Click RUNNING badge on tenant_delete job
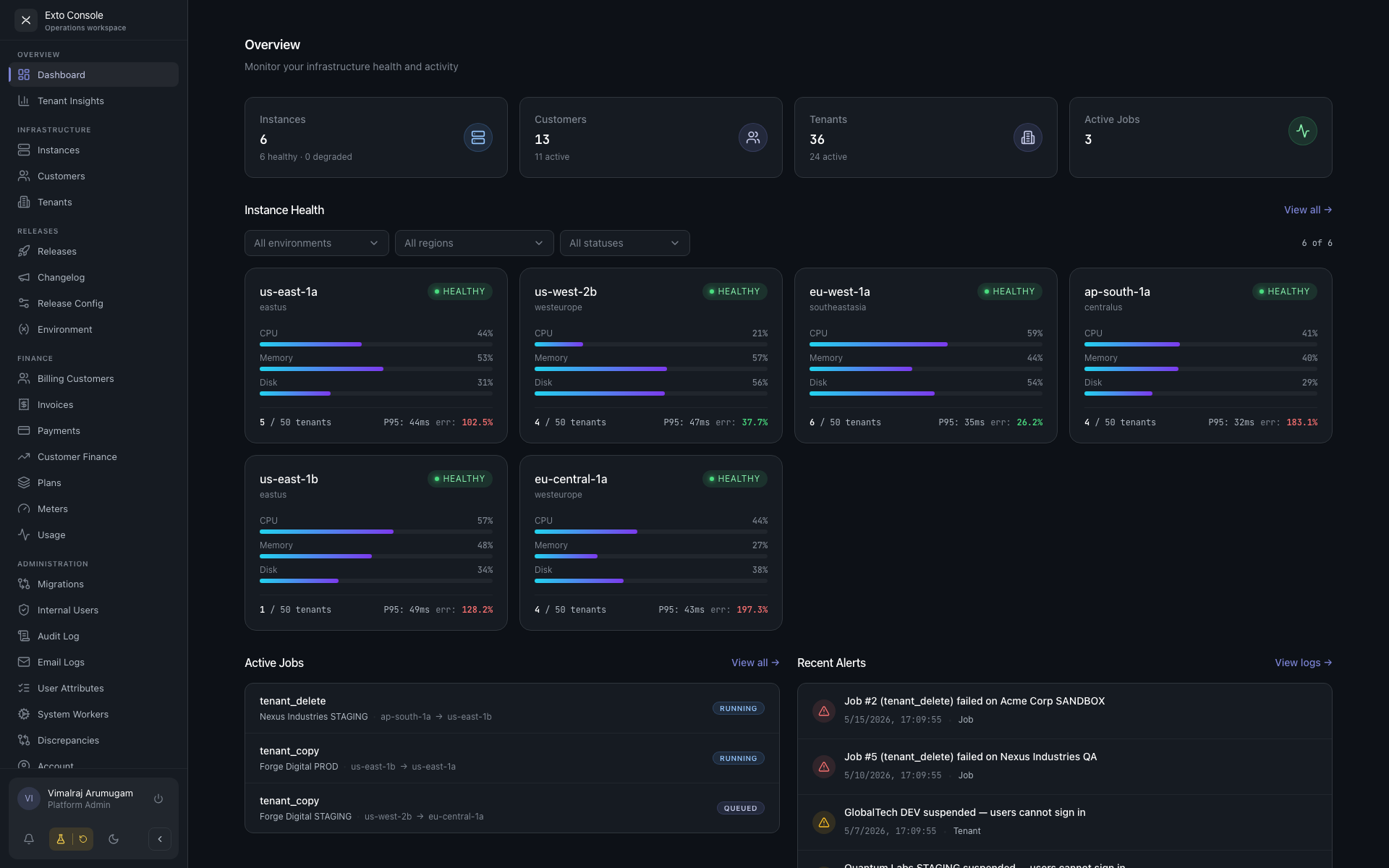 pos(739,709)
